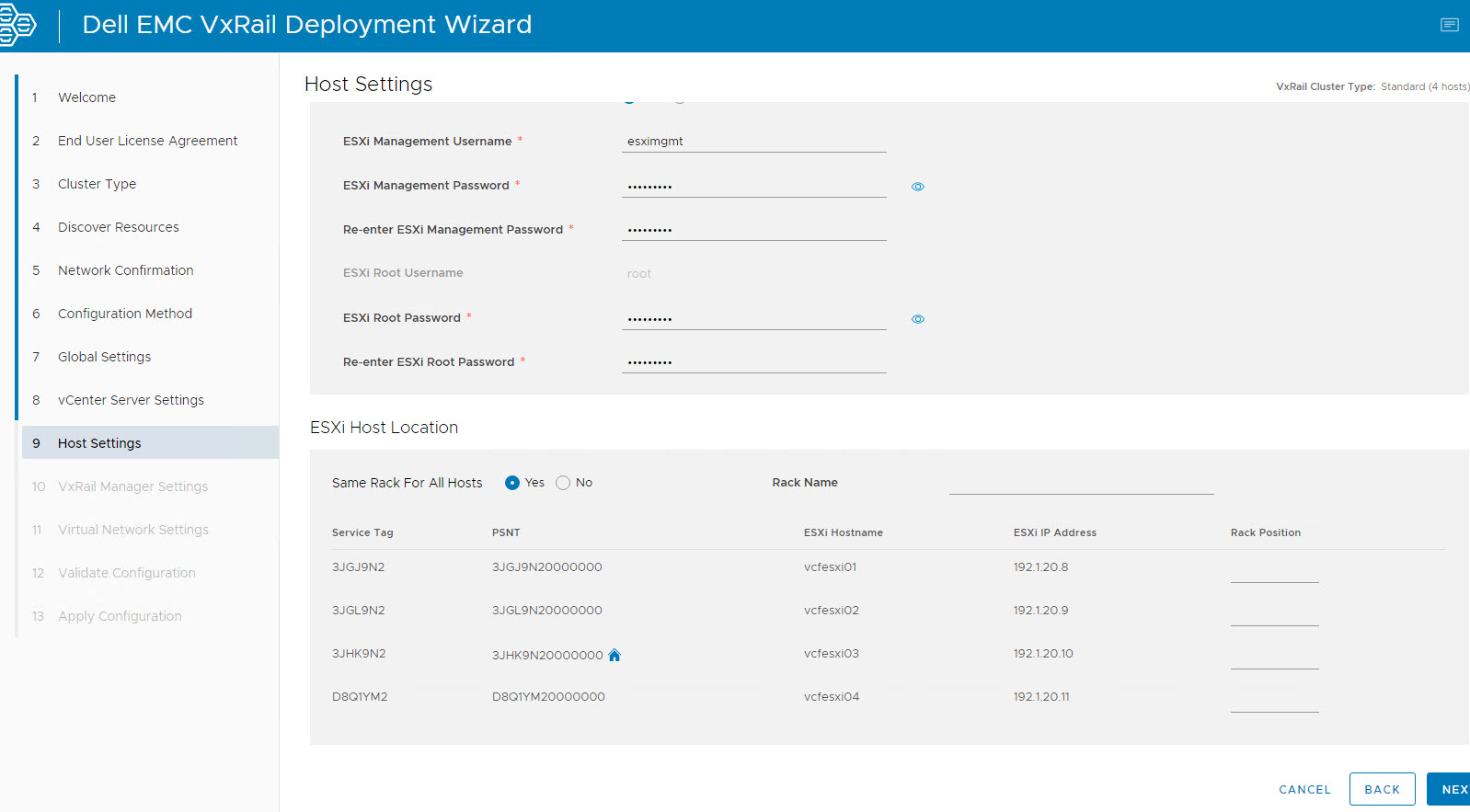Open the notes icon in the header
Screen dimensions: 1470x812
click(x=1449, y=25)
